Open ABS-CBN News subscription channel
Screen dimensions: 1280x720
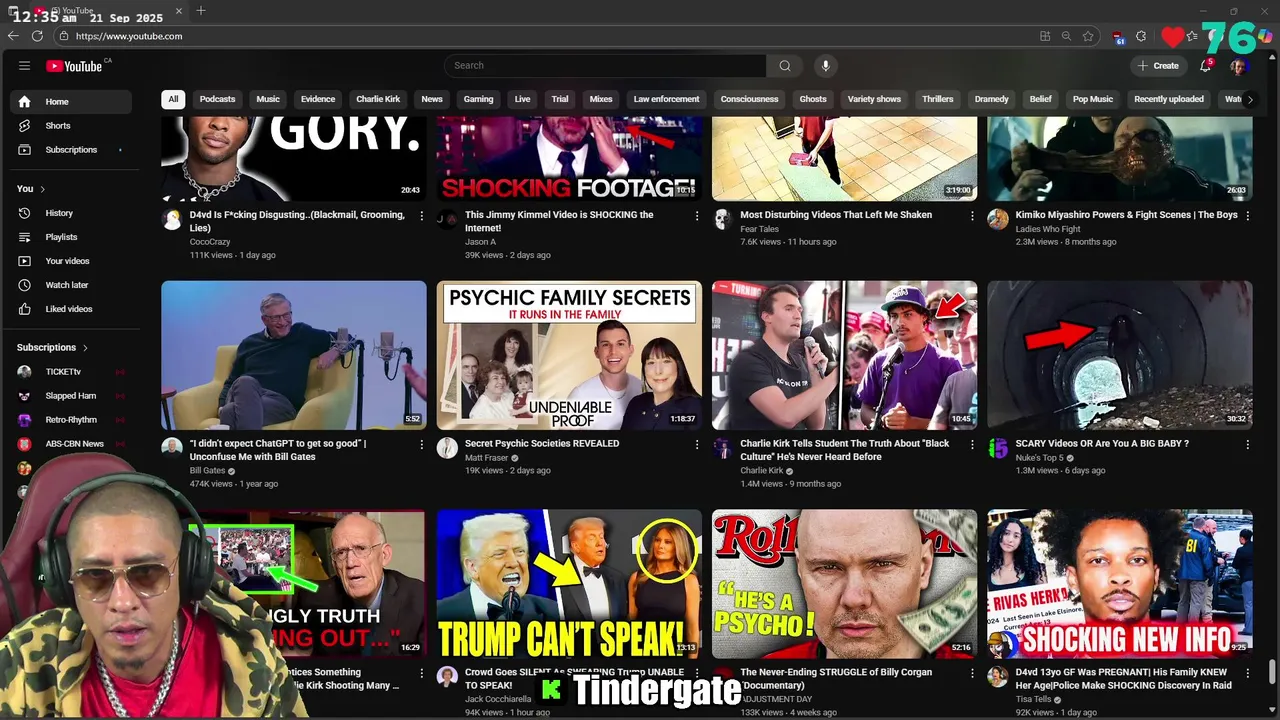[x=70, y=444]
